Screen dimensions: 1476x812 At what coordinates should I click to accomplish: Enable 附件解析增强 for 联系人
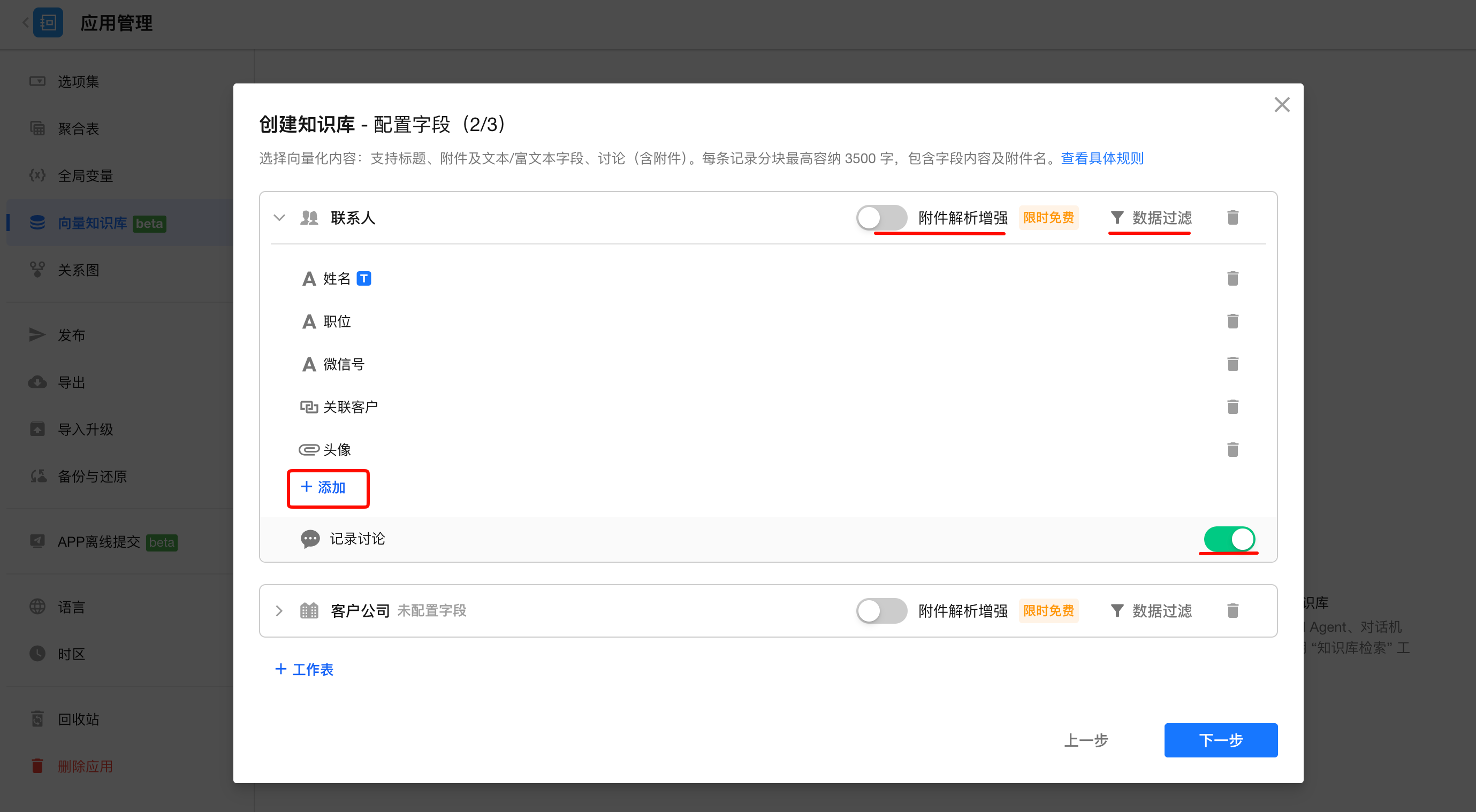(881, 218)
